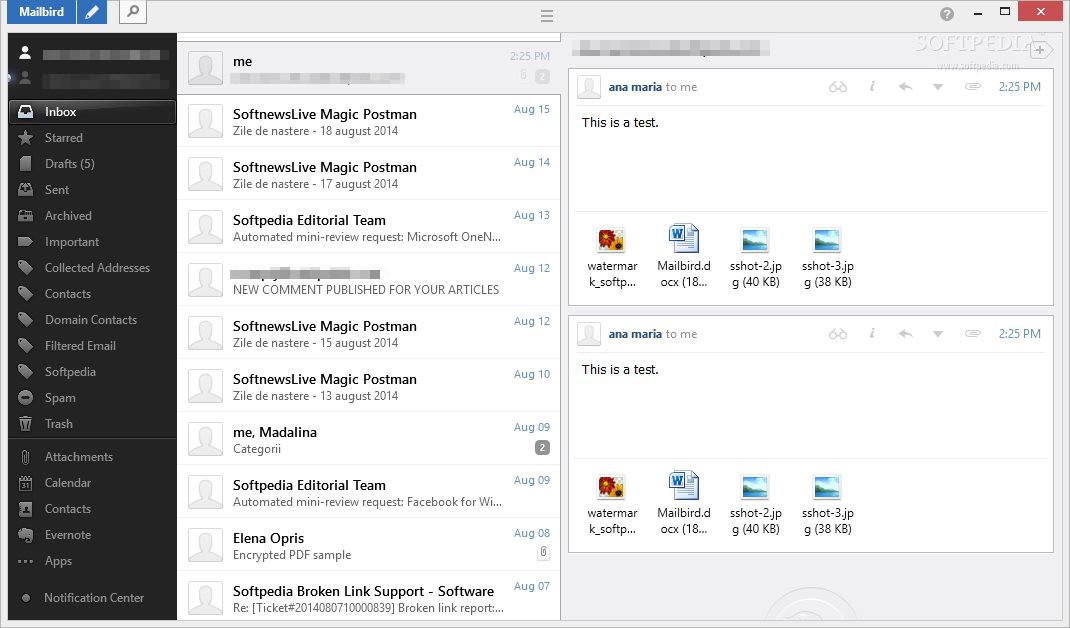
Task: Toggle read state with the glasses icon
Action: pos(838,87)
